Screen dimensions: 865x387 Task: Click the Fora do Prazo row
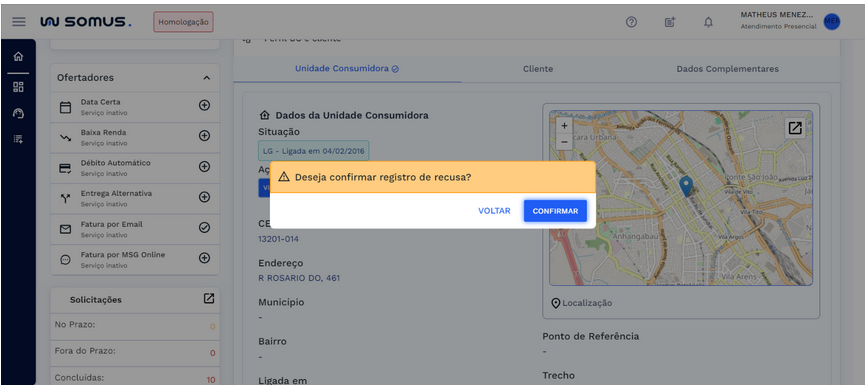tap(135, 352)
